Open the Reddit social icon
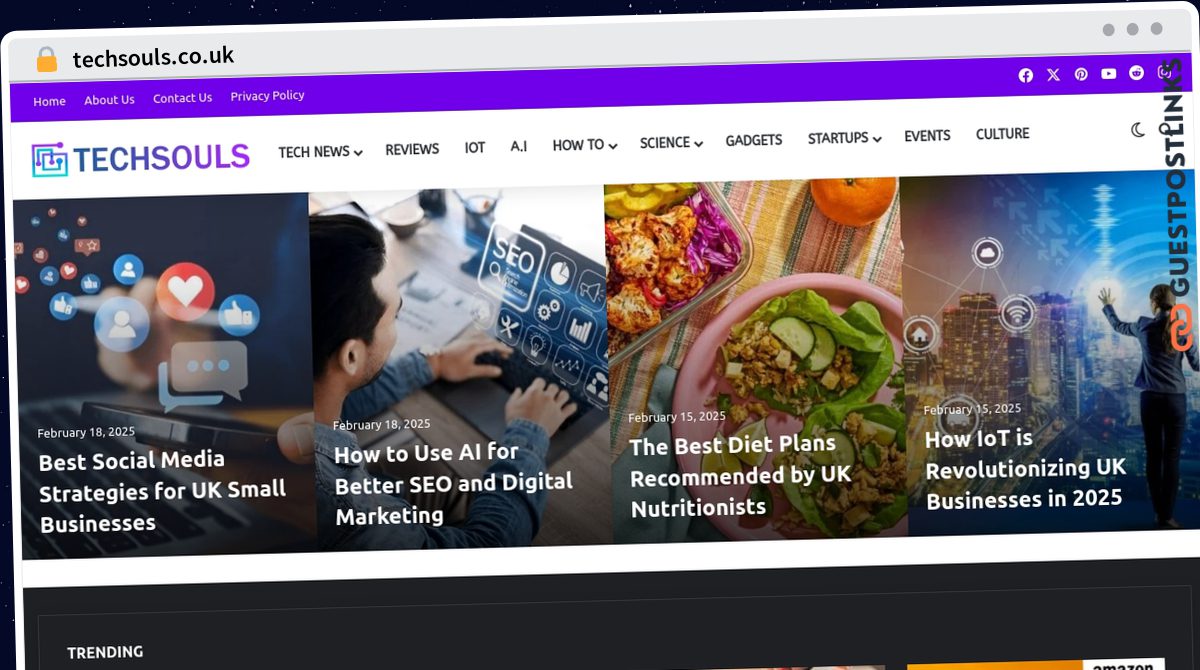Image resolution: width=1200 pixels, height=670 pixels. [1137, 73]
